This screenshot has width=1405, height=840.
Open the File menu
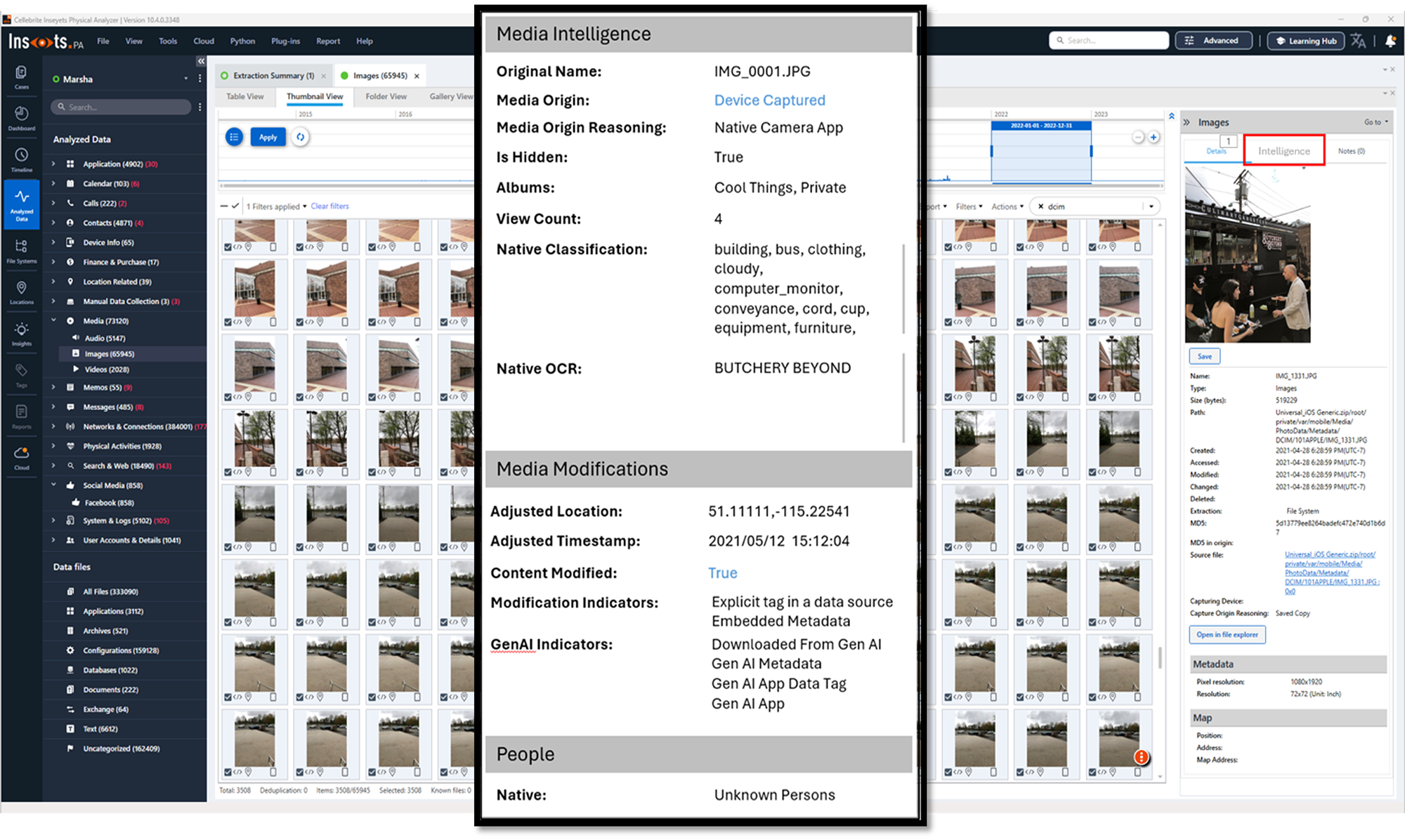[103, 41]
